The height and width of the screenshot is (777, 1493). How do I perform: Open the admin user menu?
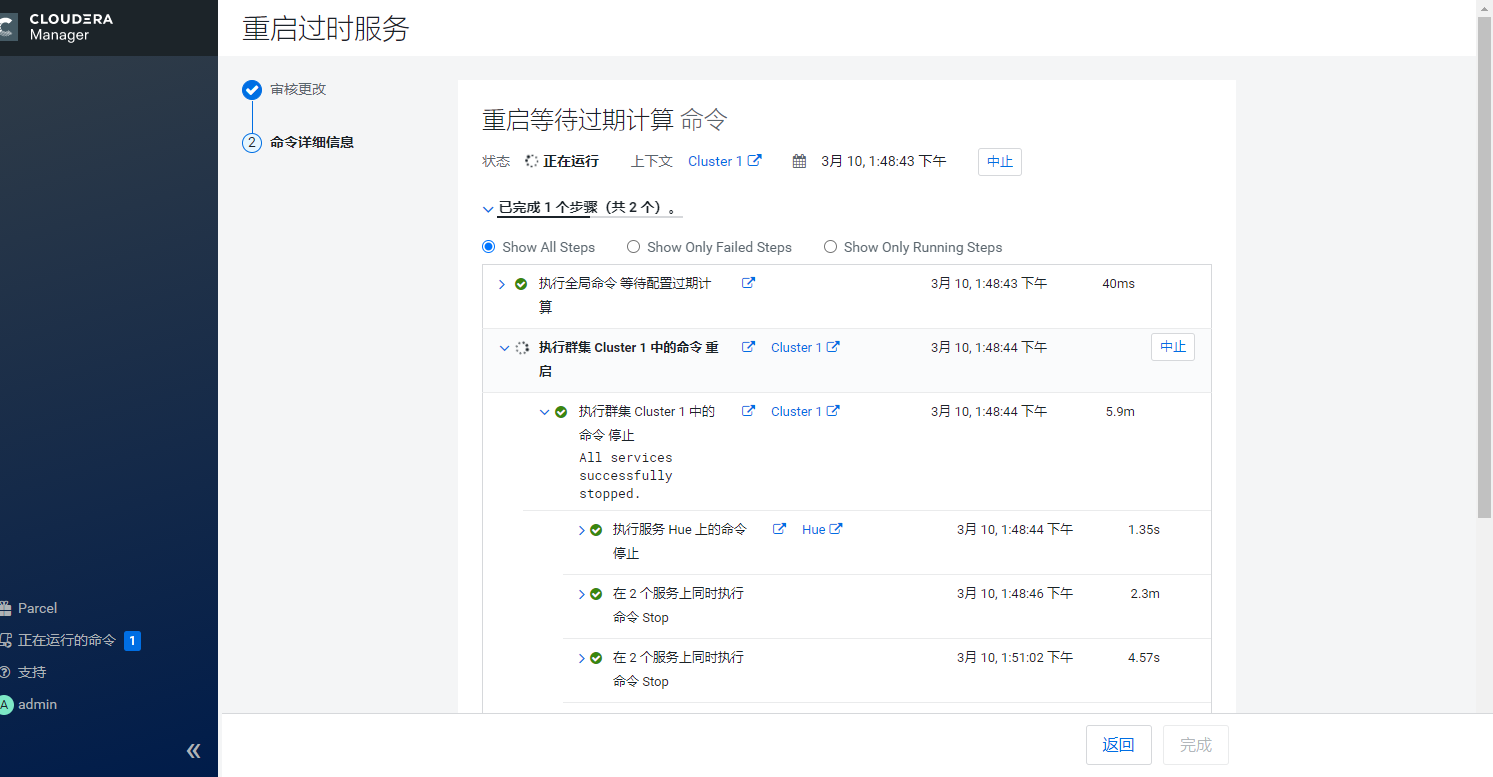37,704
